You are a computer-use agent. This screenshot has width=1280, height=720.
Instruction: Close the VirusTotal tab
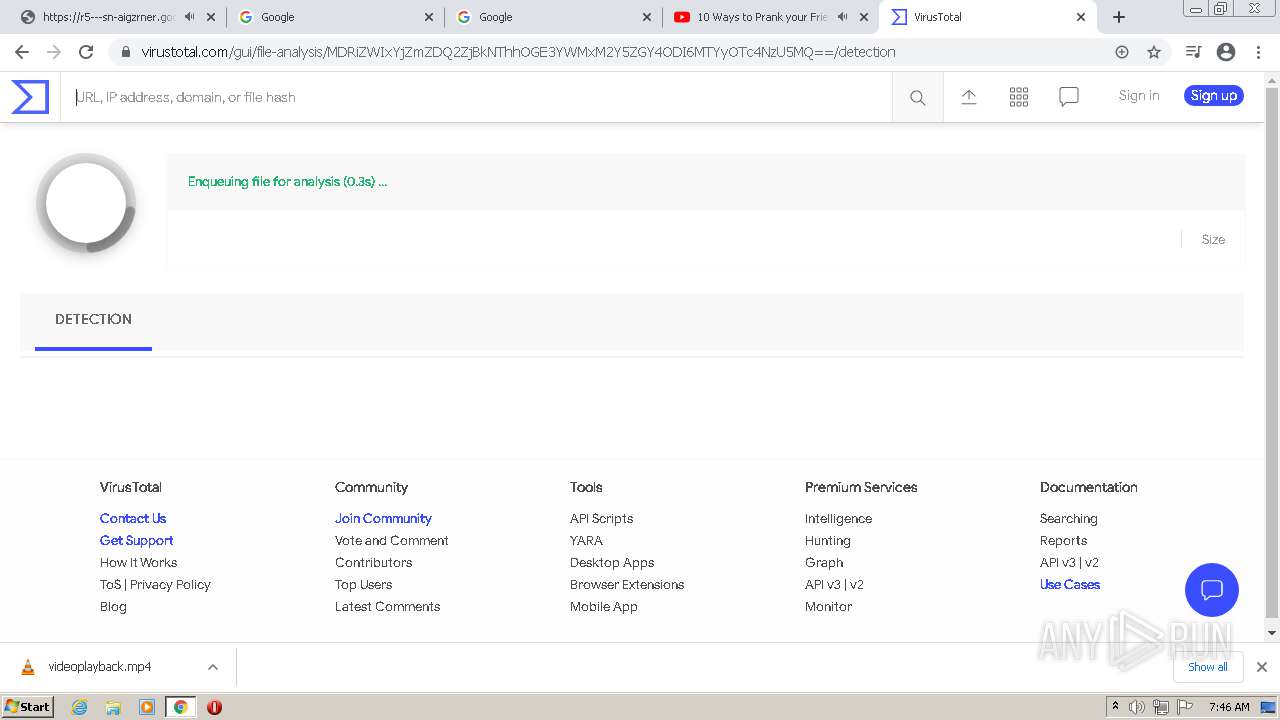1081,17
